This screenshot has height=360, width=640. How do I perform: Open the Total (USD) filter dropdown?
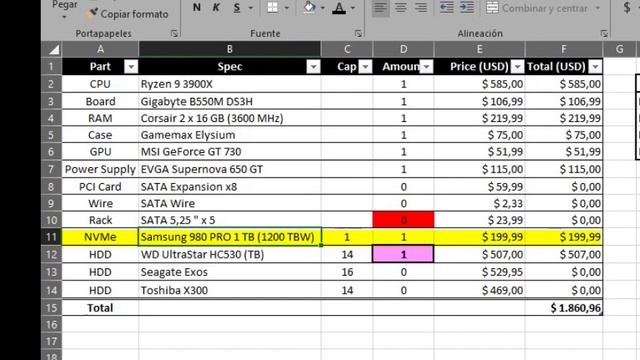point(596,67)
